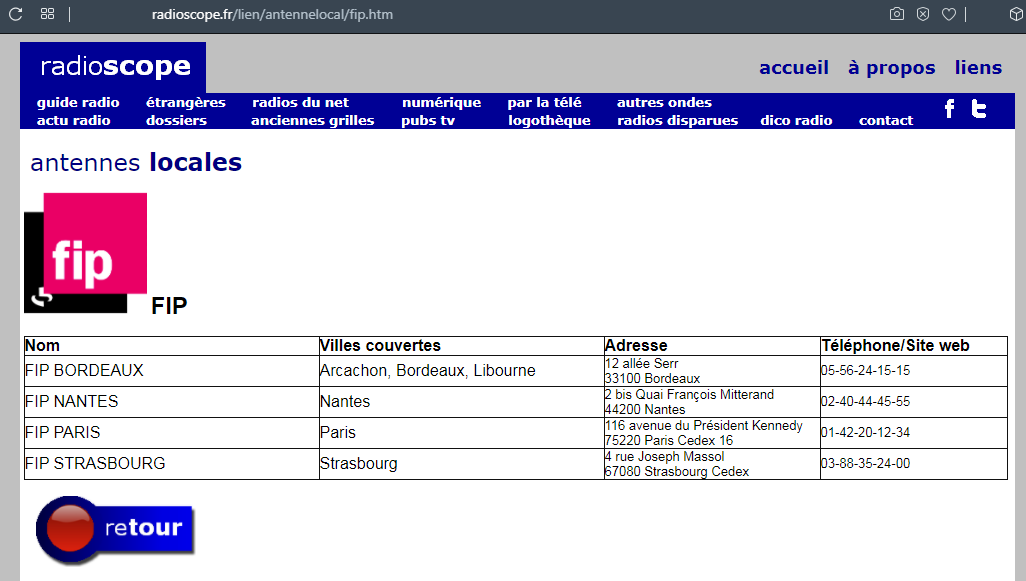Screen dimensions: 1026x581
Task: Open the à propos page
Action: 891,68
